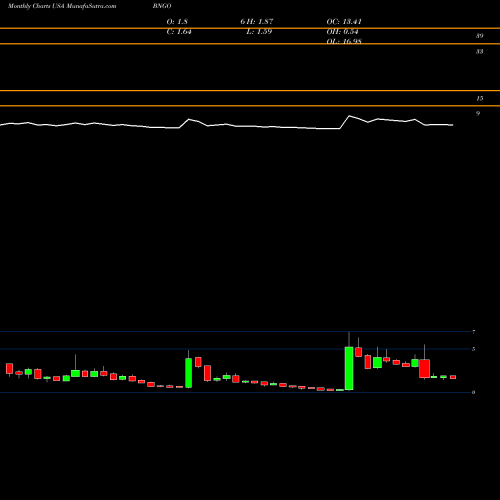
Task: Click the upper axis label 33
Action: pyautogui.click(x=479, y=51)
